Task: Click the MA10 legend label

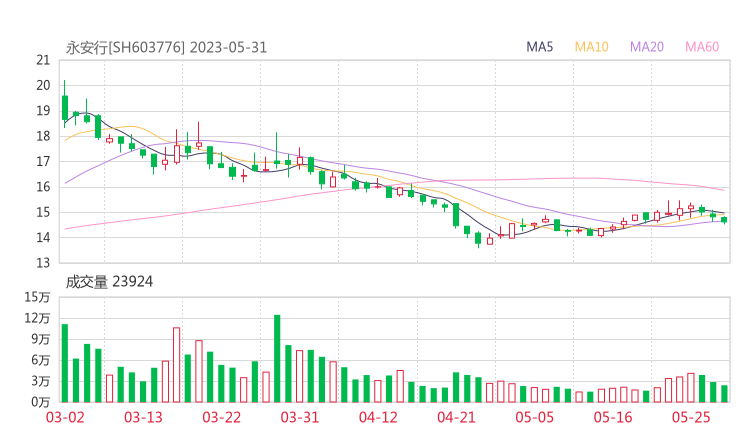Action: (x=591, y=47)
